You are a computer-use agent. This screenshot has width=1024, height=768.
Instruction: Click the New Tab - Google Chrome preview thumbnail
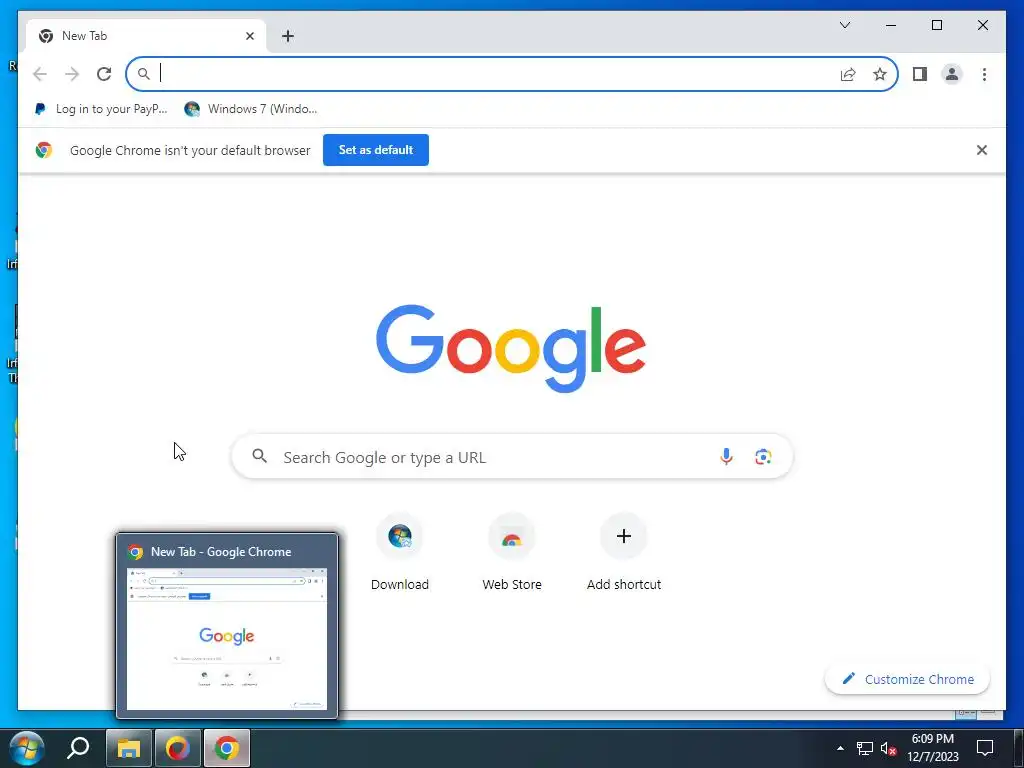(227, 626)
